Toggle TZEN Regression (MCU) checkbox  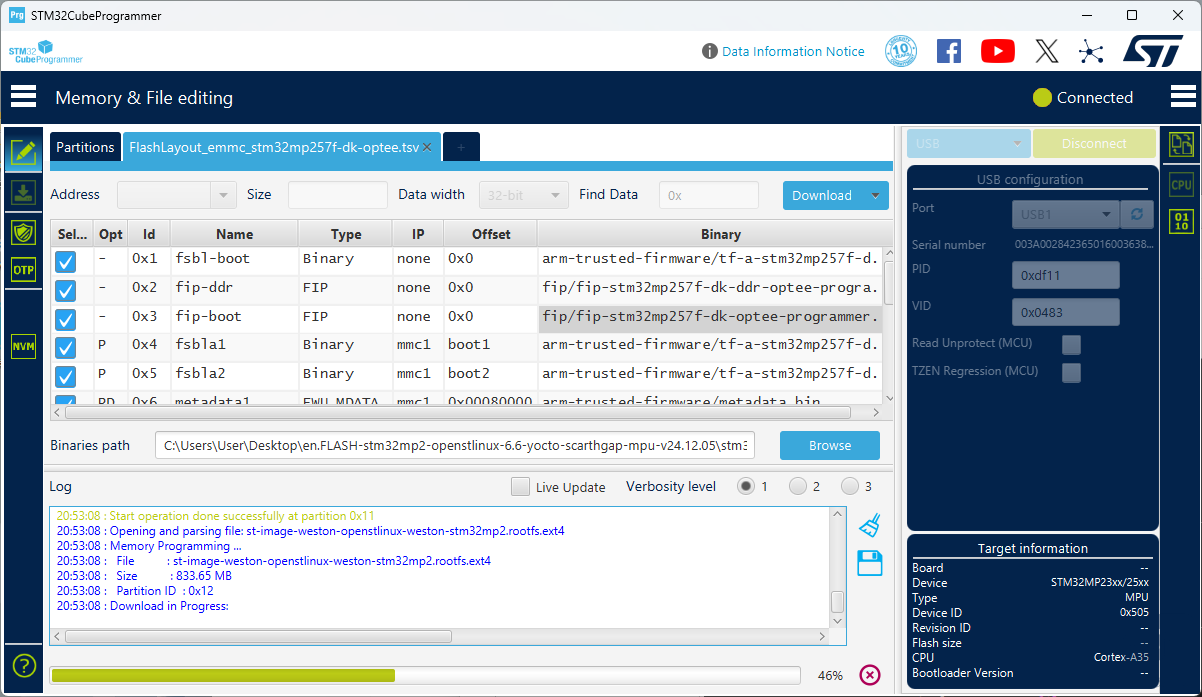tap(1071, 372)
